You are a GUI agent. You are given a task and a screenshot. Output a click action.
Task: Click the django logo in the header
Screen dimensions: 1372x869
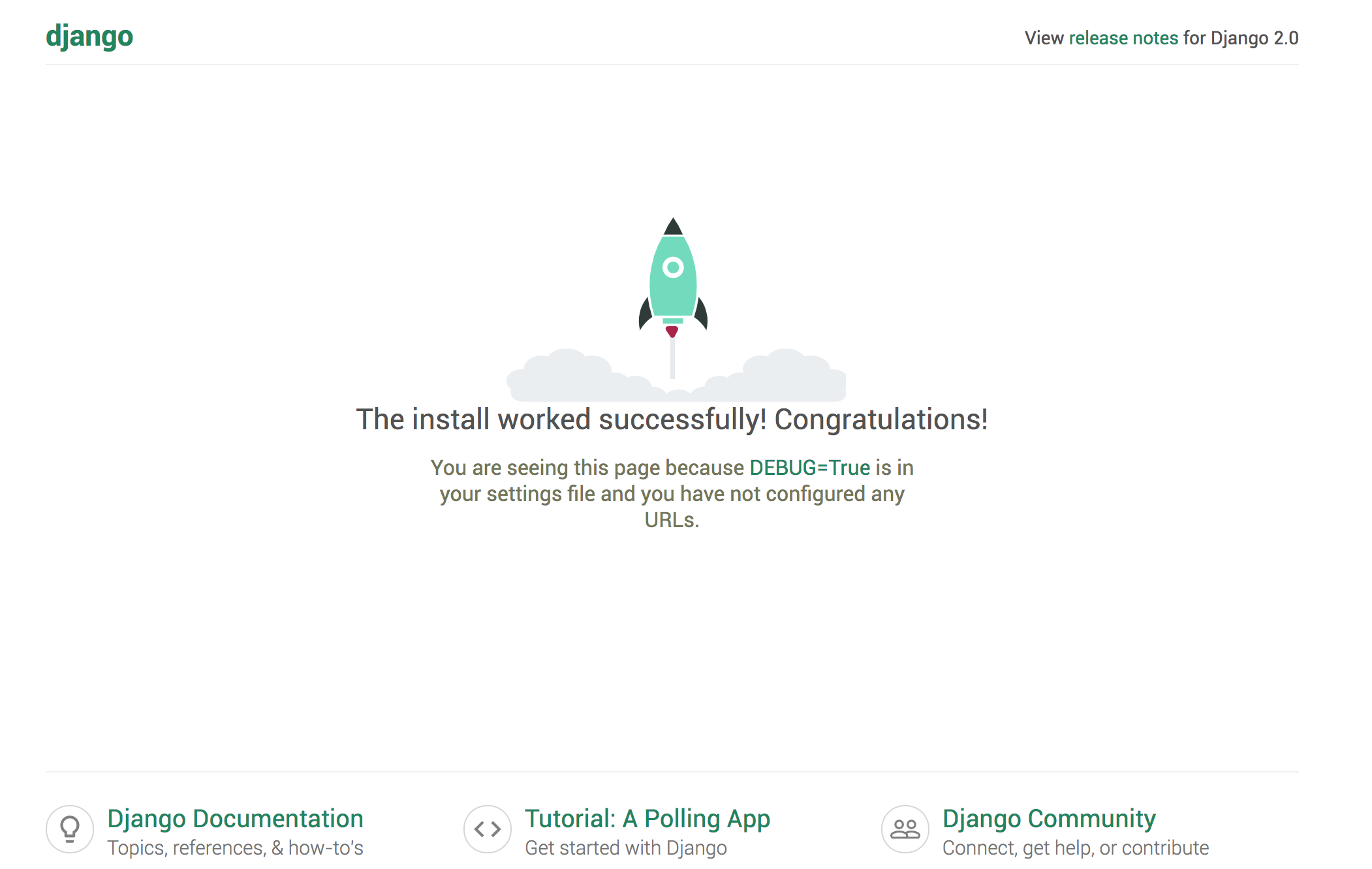point(89,37)
